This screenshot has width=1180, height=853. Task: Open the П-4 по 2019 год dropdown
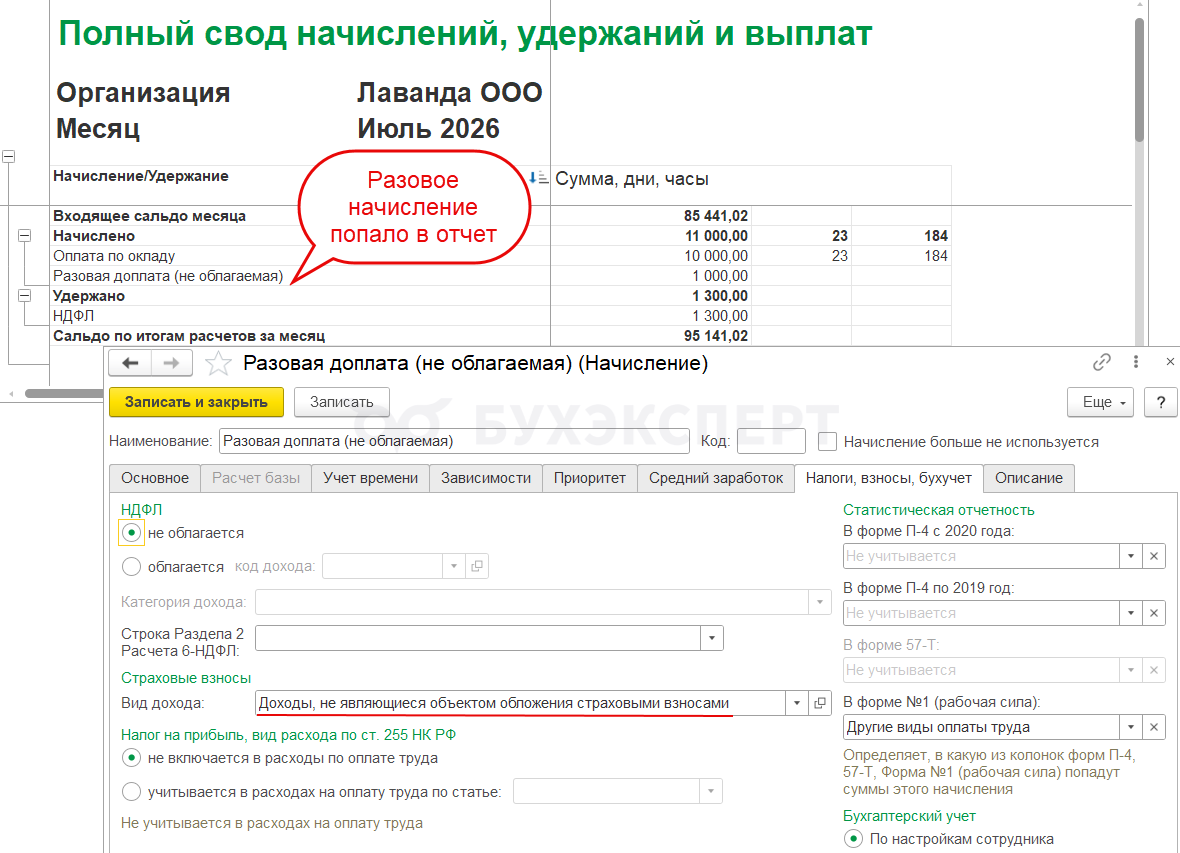[x=1130, y=614]
